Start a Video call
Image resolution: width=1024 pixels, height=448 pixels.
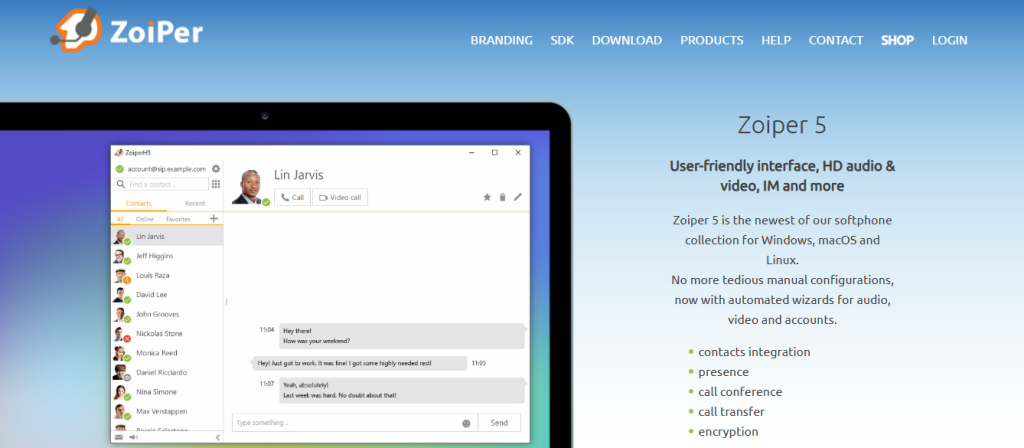(340, 197)
